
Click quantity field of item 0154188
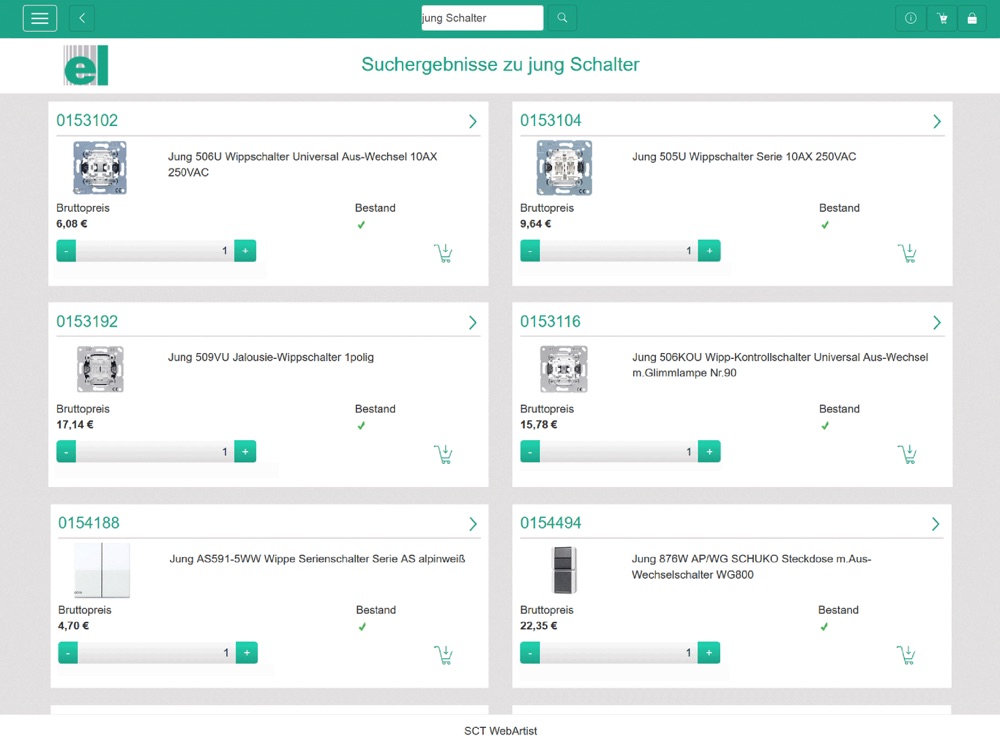pyautogui.click(x=157, y=652)
